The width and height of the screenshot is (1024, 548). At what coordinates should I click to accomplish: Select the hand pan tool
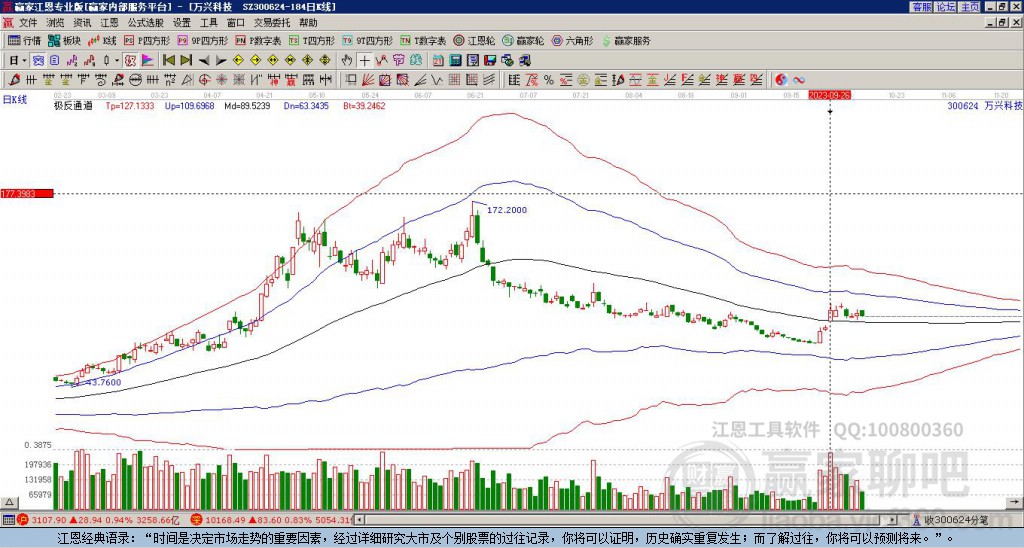click(346, 60)
